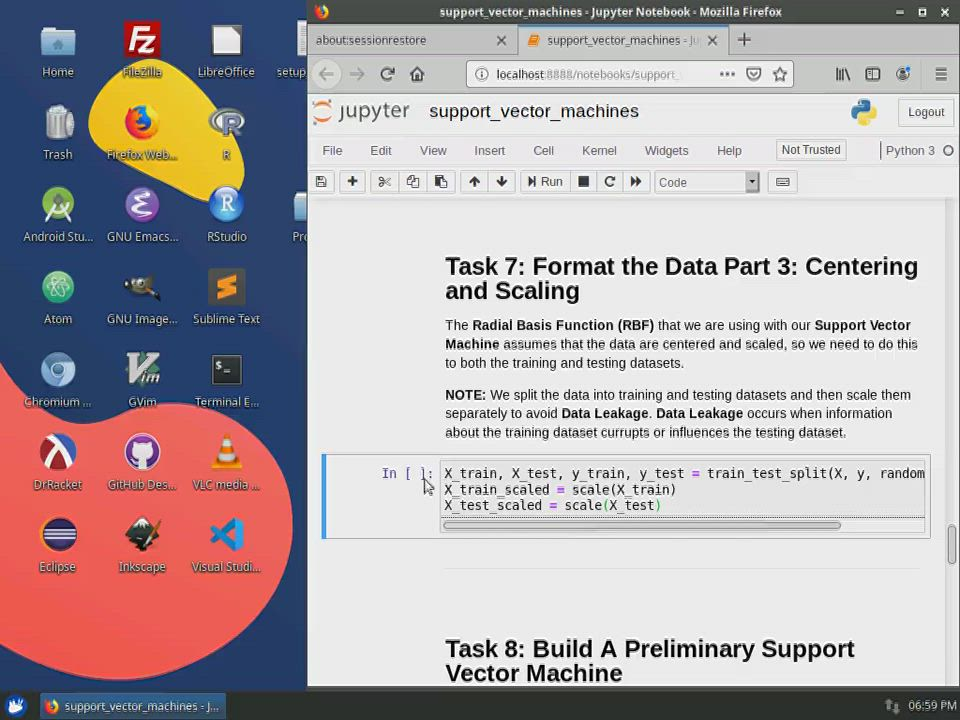Click the Jupyter logo
This screenshot has height=720, width=960.
361,112
